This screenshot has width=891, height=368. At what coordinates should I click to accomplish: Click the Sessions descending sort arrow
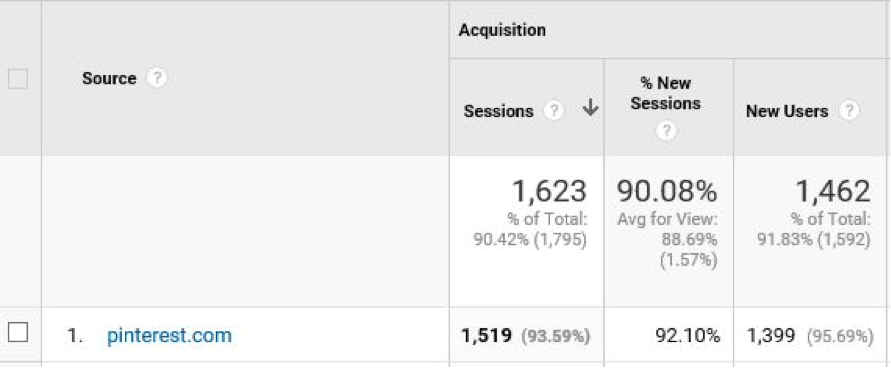tap(591, 107)
